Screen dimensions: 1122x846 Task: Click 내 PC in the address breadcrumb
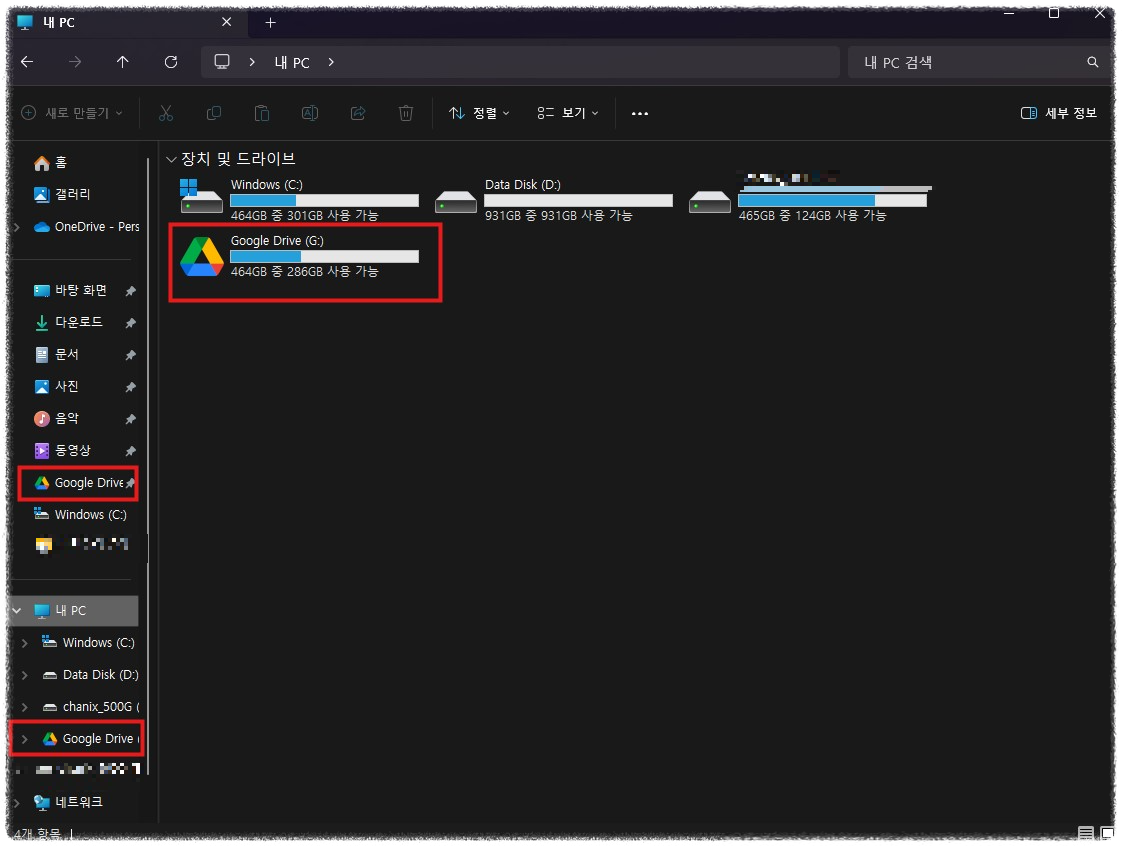click(x=292, y=62)
